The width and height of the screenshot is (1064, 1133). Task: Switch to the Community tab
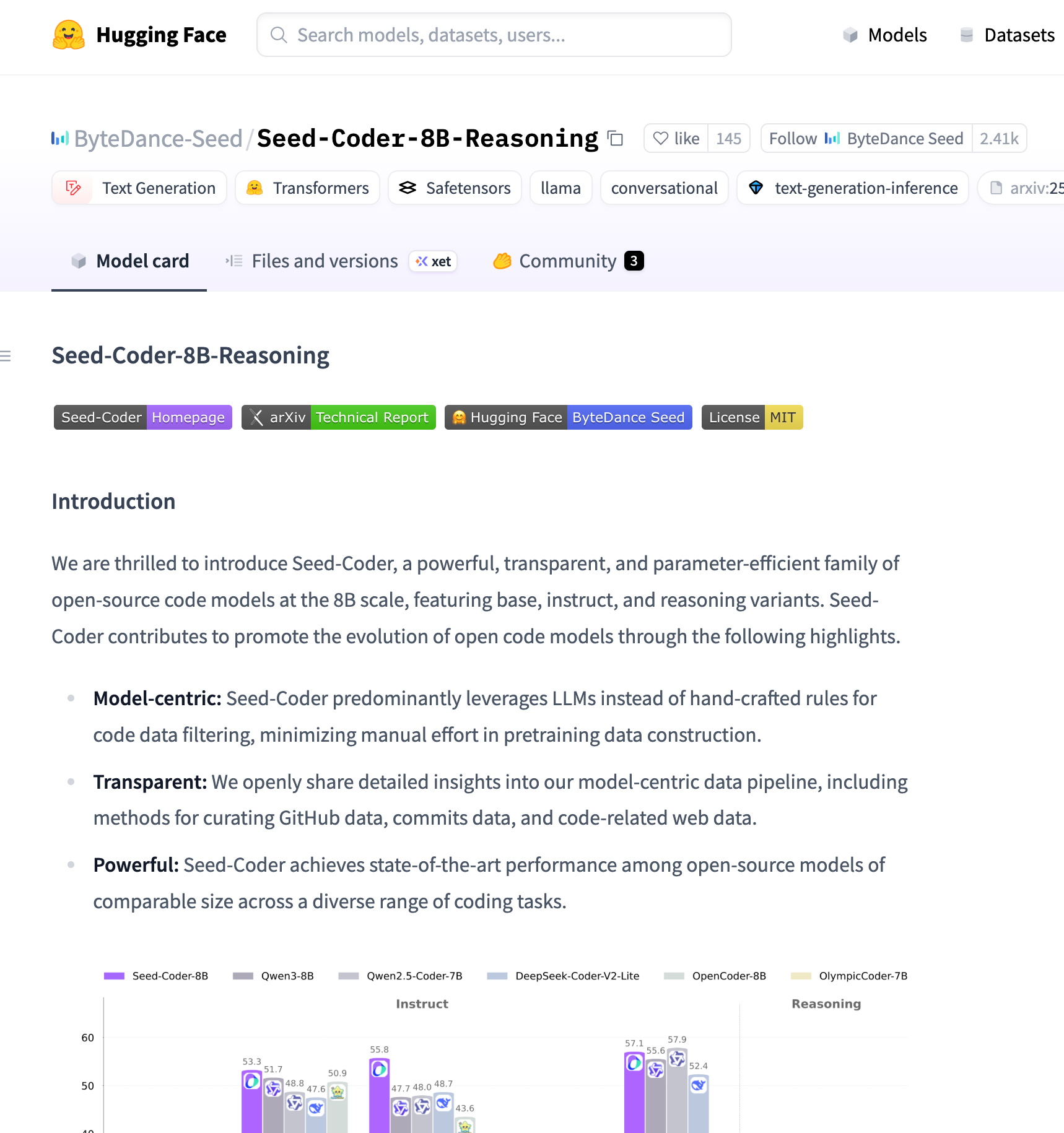pyautogui.click(x=567, y=261)
